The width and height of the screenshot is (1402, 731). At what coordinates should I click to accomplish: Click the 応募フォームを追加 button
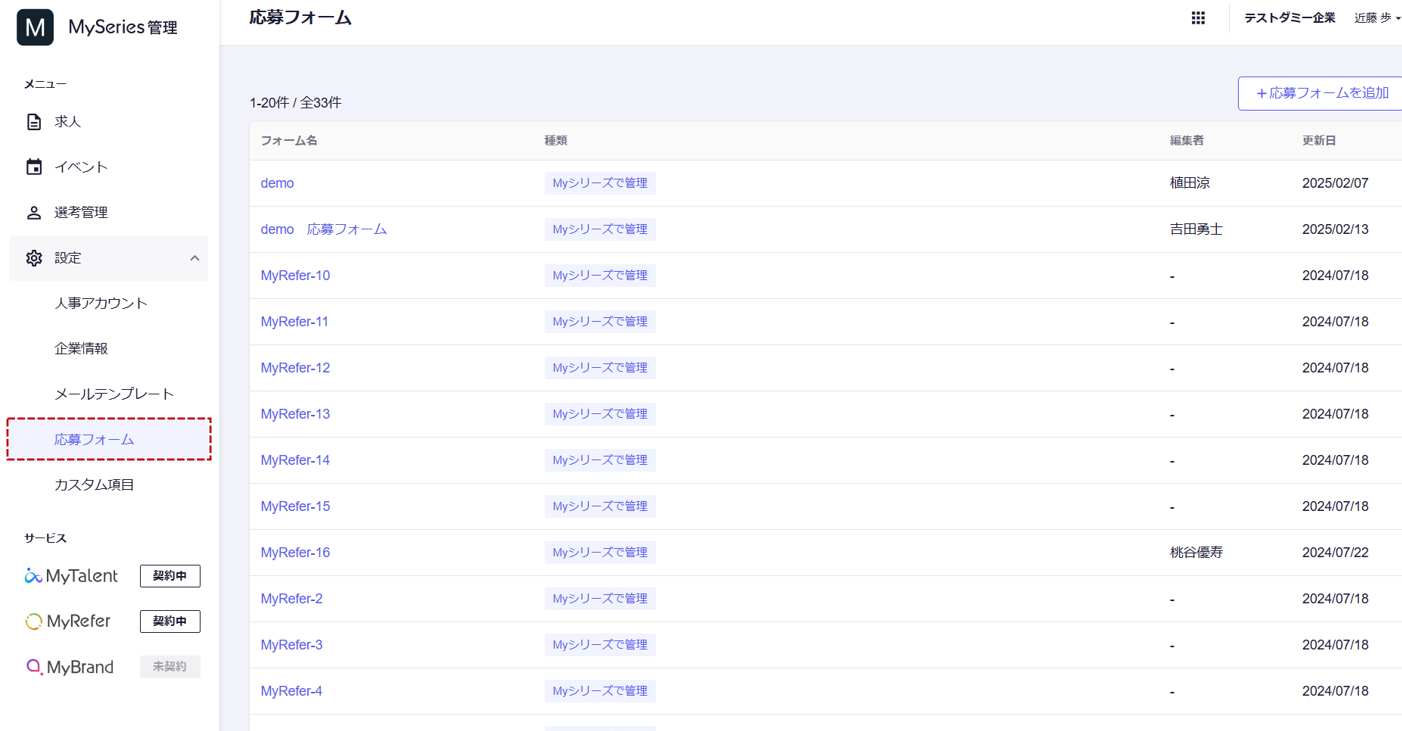click(x=1321, y=93)
